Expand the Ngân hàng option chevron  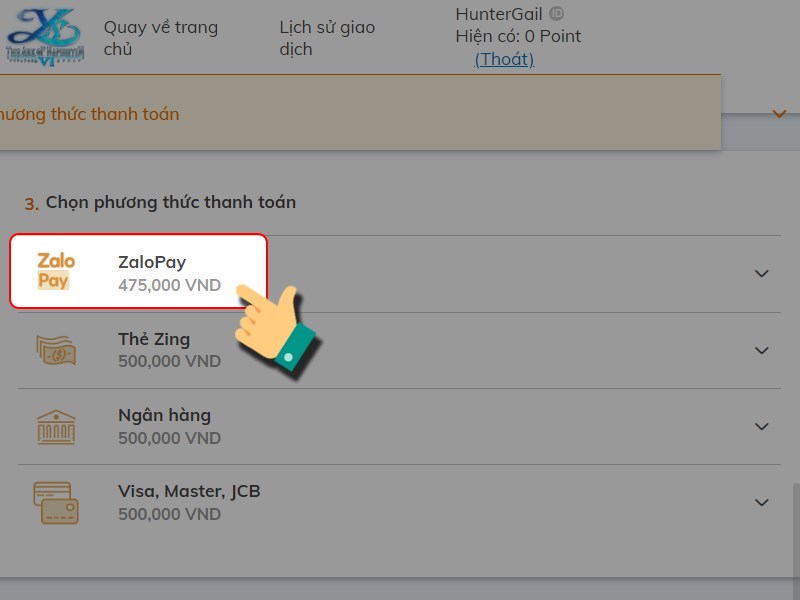click(762, 426)
